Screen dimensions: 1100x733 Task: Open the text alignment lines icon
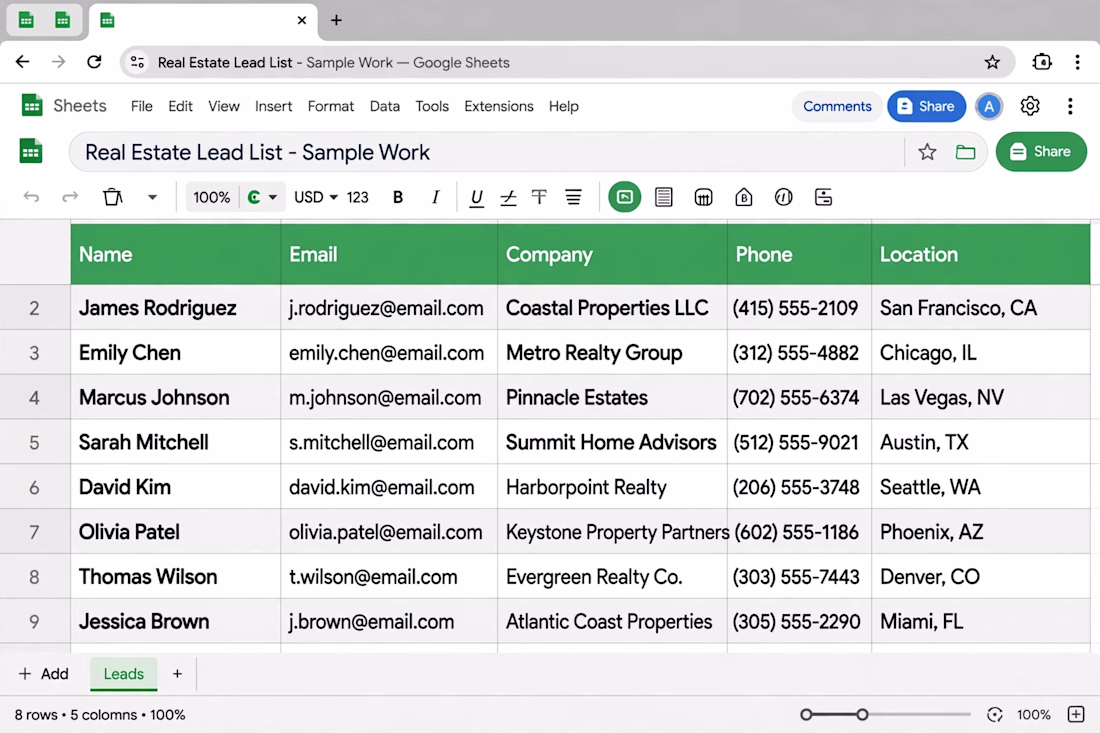click(573, 197)
